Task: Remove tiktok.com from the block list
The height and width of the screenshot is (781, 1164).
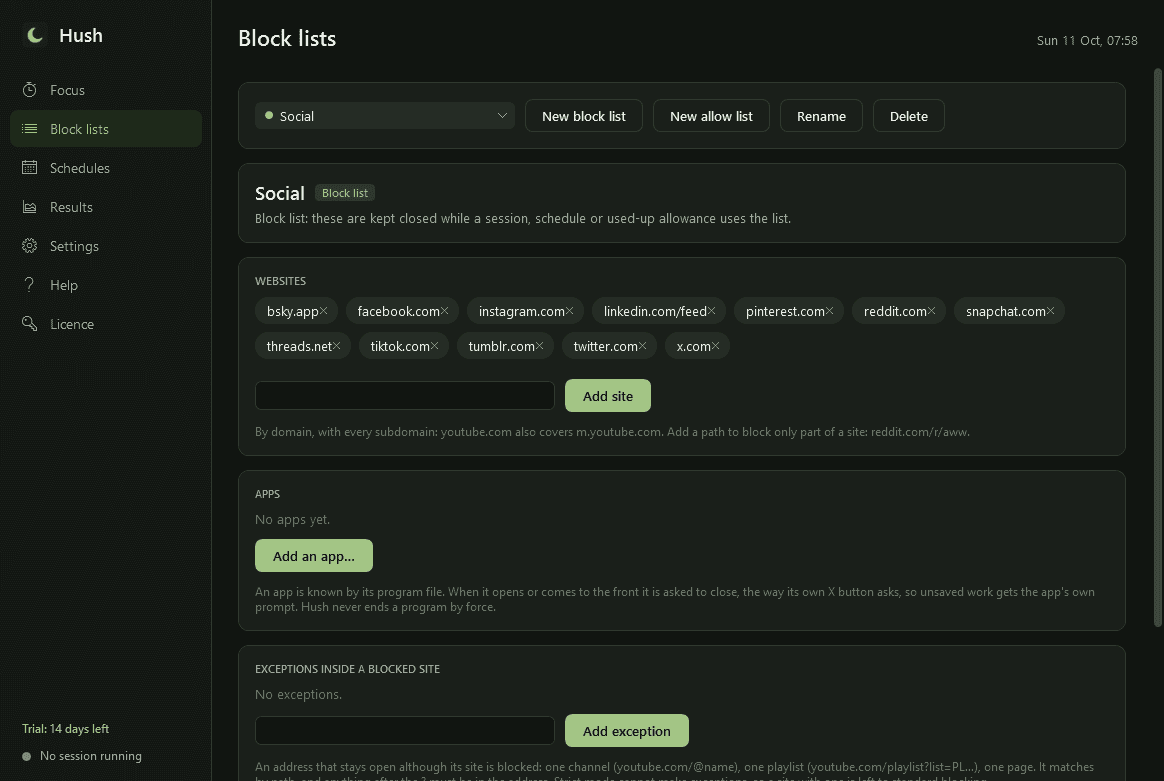Action: (434, 346)
